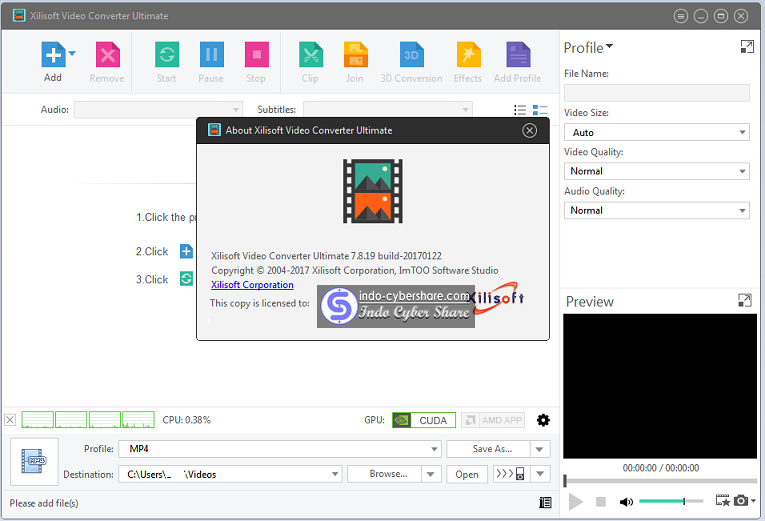
Task: Switch to detailed list view icon
Action: pyautogui.click(x=540, y=110)
